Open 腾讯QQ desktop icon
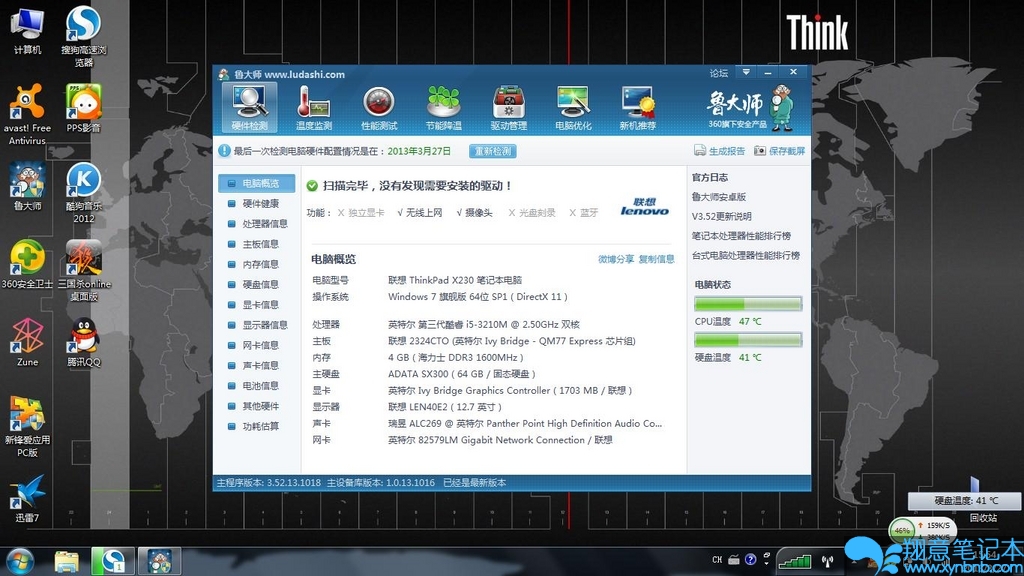 pyautogui.click(x=84, y=342)
